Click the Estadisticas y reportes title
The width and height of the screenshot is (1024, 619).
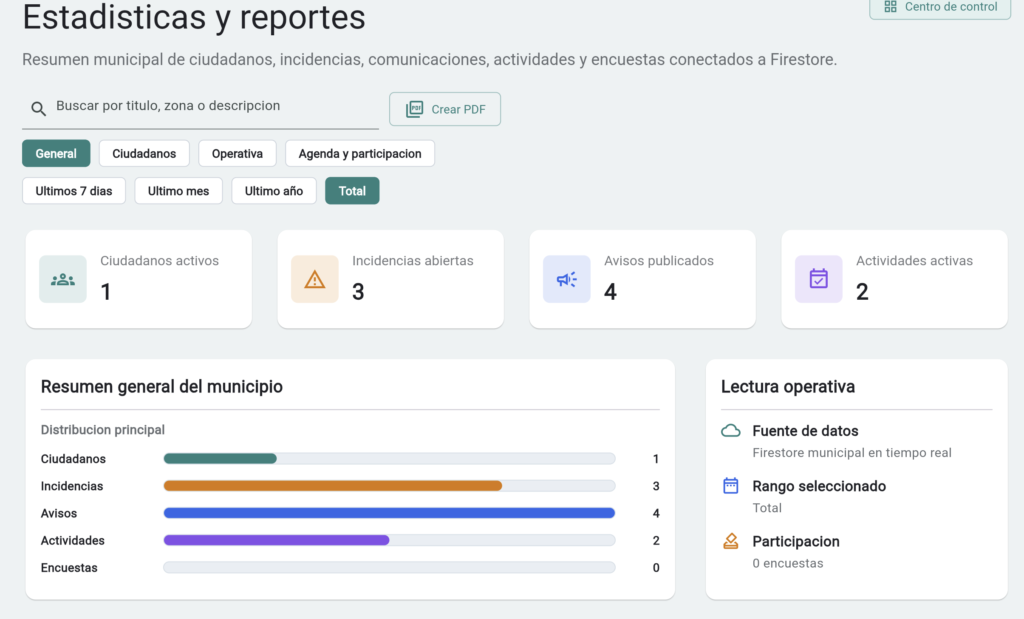194,17
